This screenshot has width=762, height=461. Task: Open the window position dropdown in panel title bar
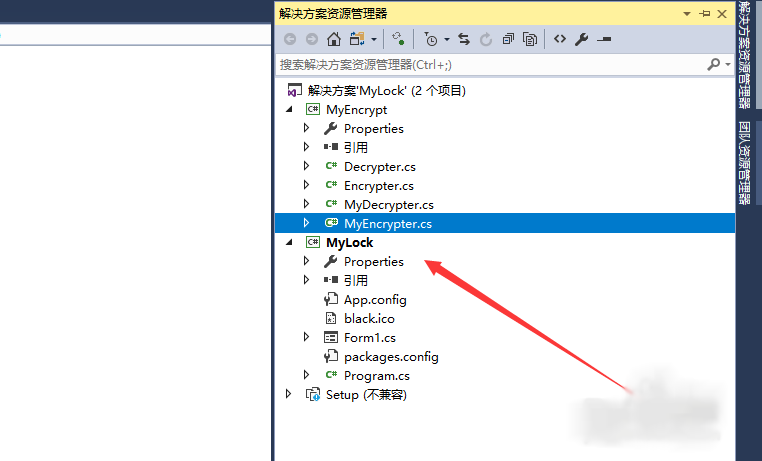coord(687,14)
